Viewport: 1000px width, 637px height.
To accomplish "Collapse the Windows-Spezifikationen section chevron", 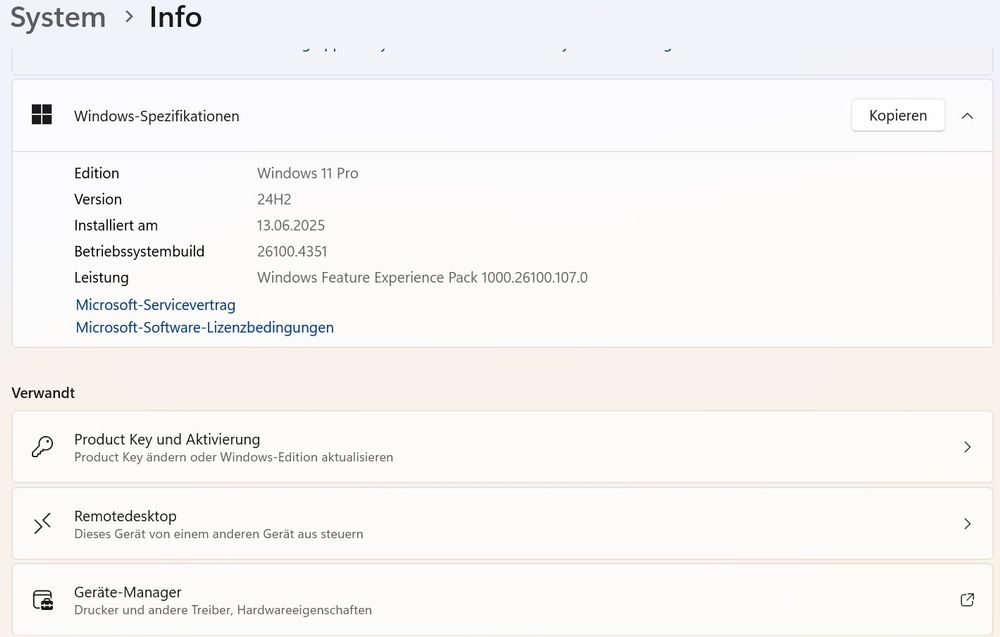I will (967, 115).
